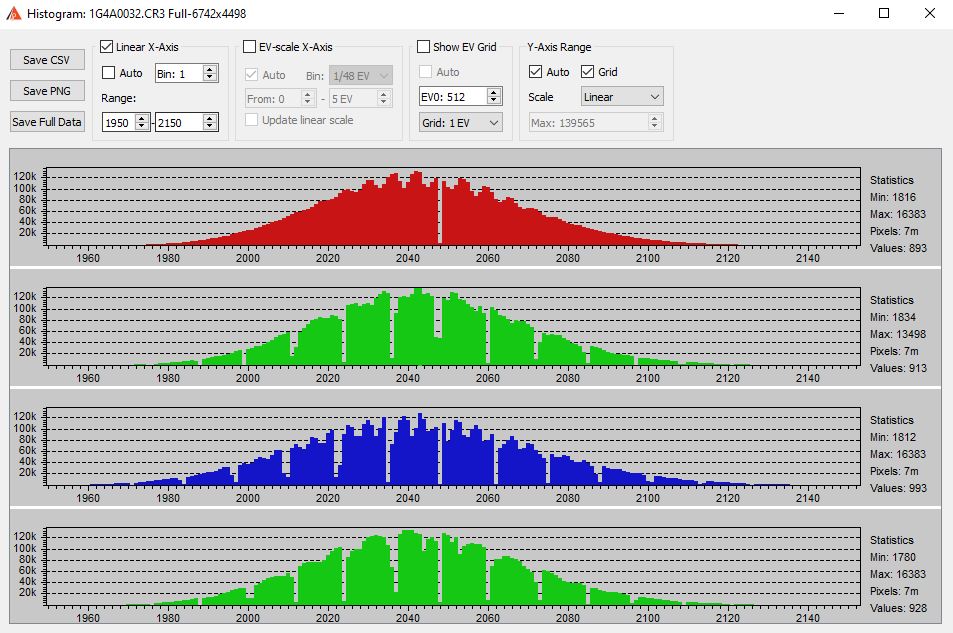Click the Save CSV button
Screen dimensions: 953x633
47,60
